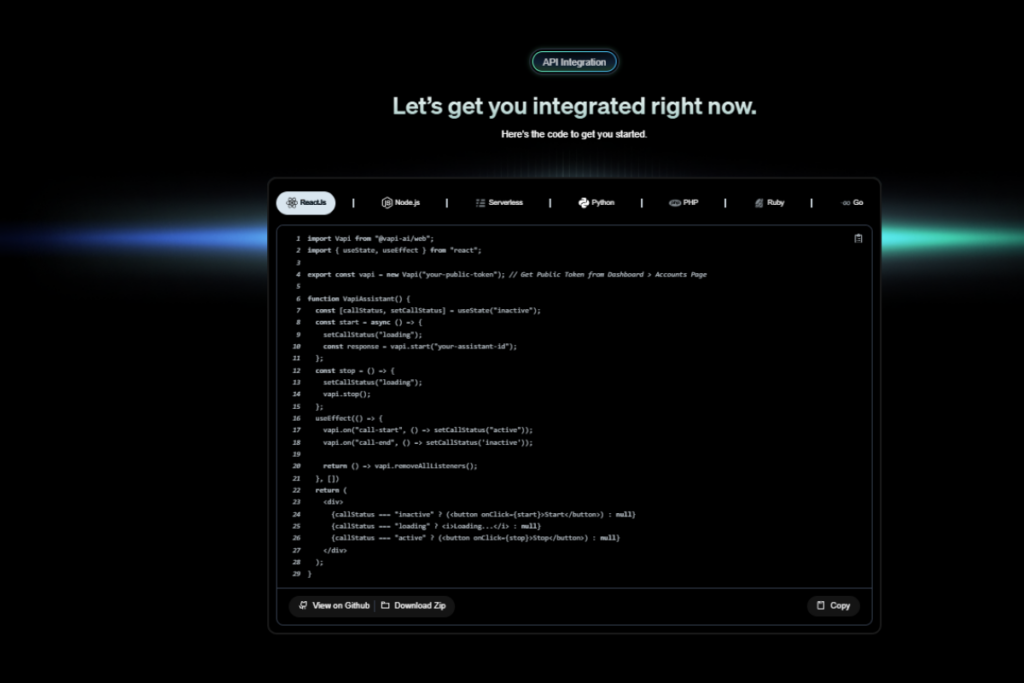Click the line with the Stop button JSX
The image size is (1024, 683).
(475, 537)
